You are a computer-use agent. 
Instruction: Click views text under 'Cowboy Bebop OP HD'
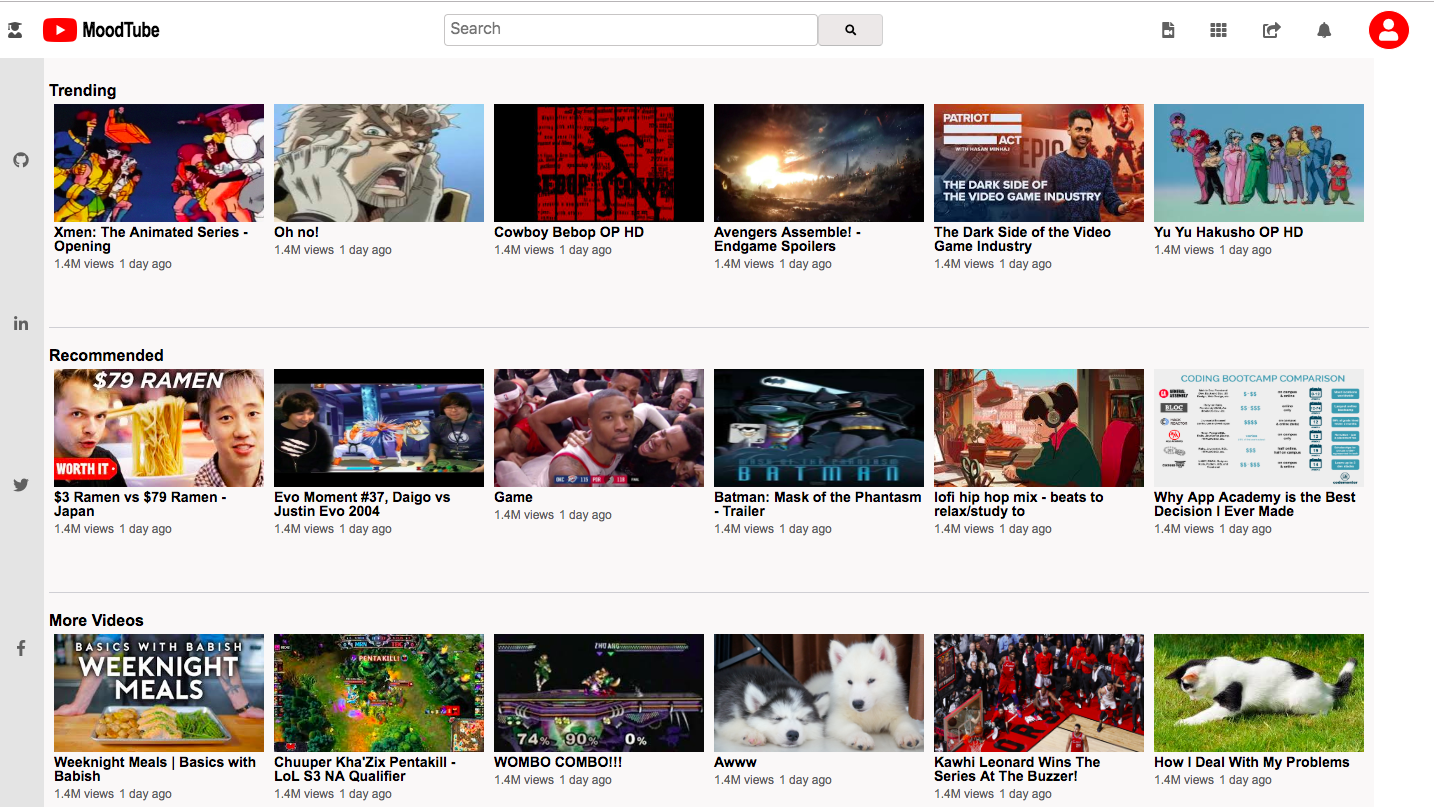(524, 250)
